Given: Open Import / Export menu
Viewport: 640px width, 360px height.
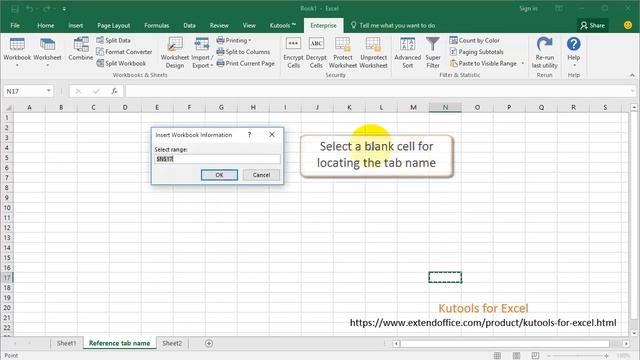Looking at the screenshot, I should click(202, 52).
